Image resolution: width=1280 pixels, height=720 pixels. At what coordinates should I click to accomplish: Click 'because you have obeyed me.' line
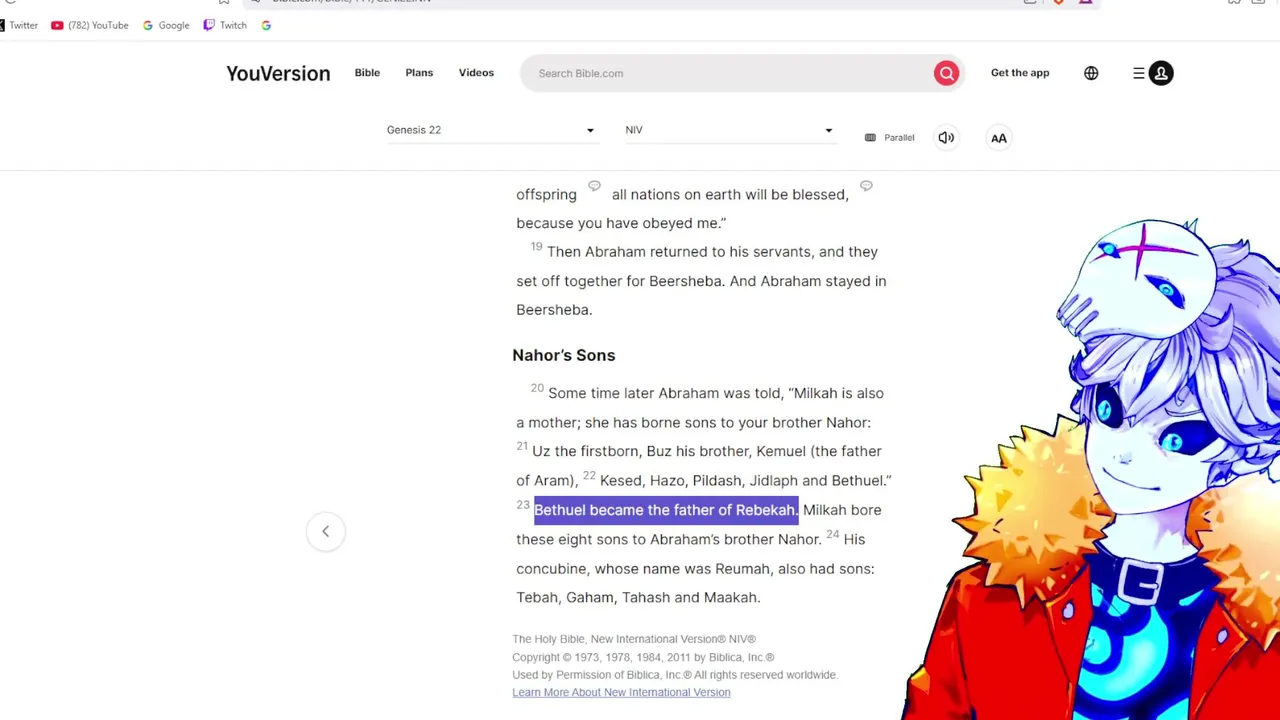621,223
